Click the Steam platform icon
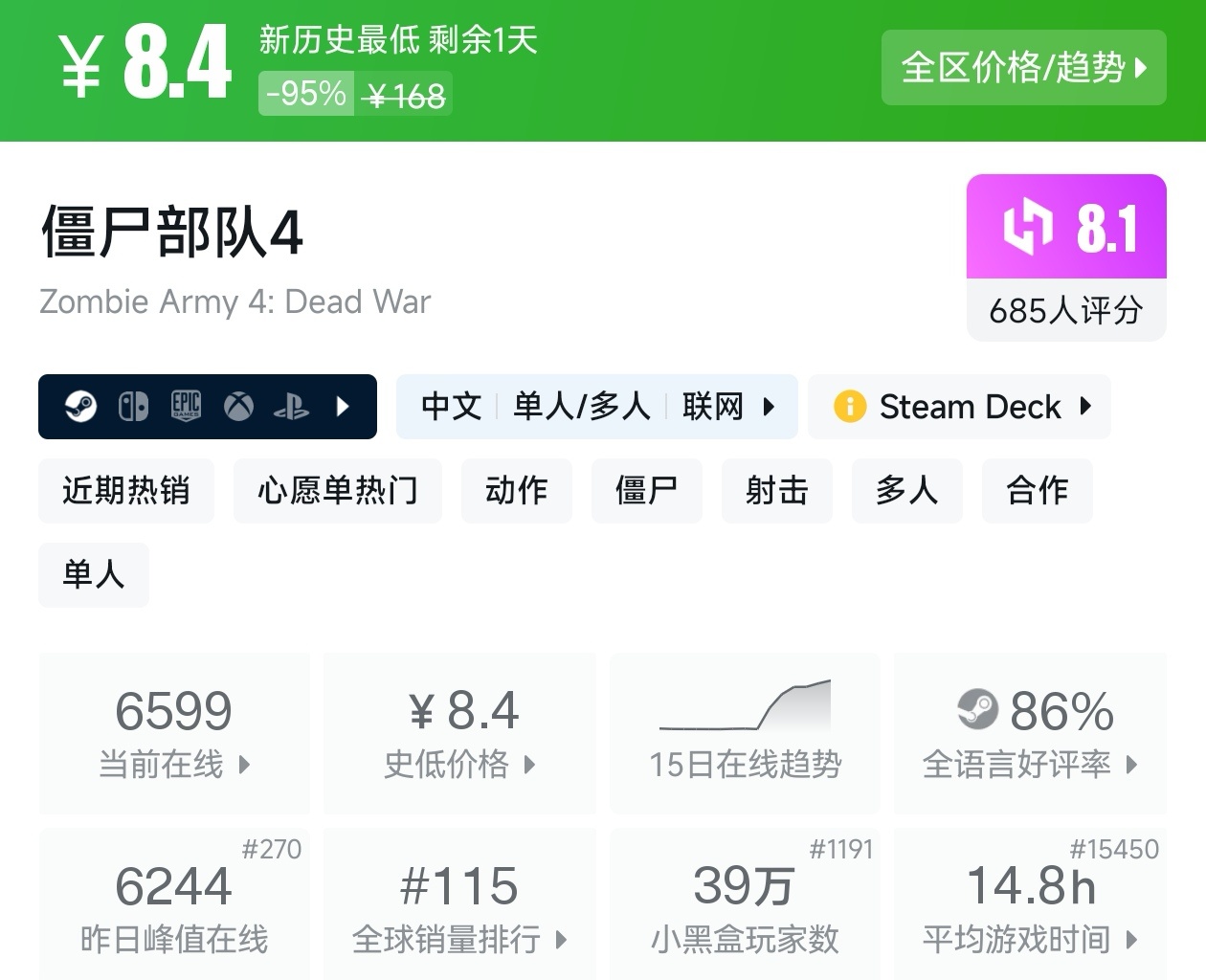The height and width of the screenshot is (980, 1206). [80, 407]
